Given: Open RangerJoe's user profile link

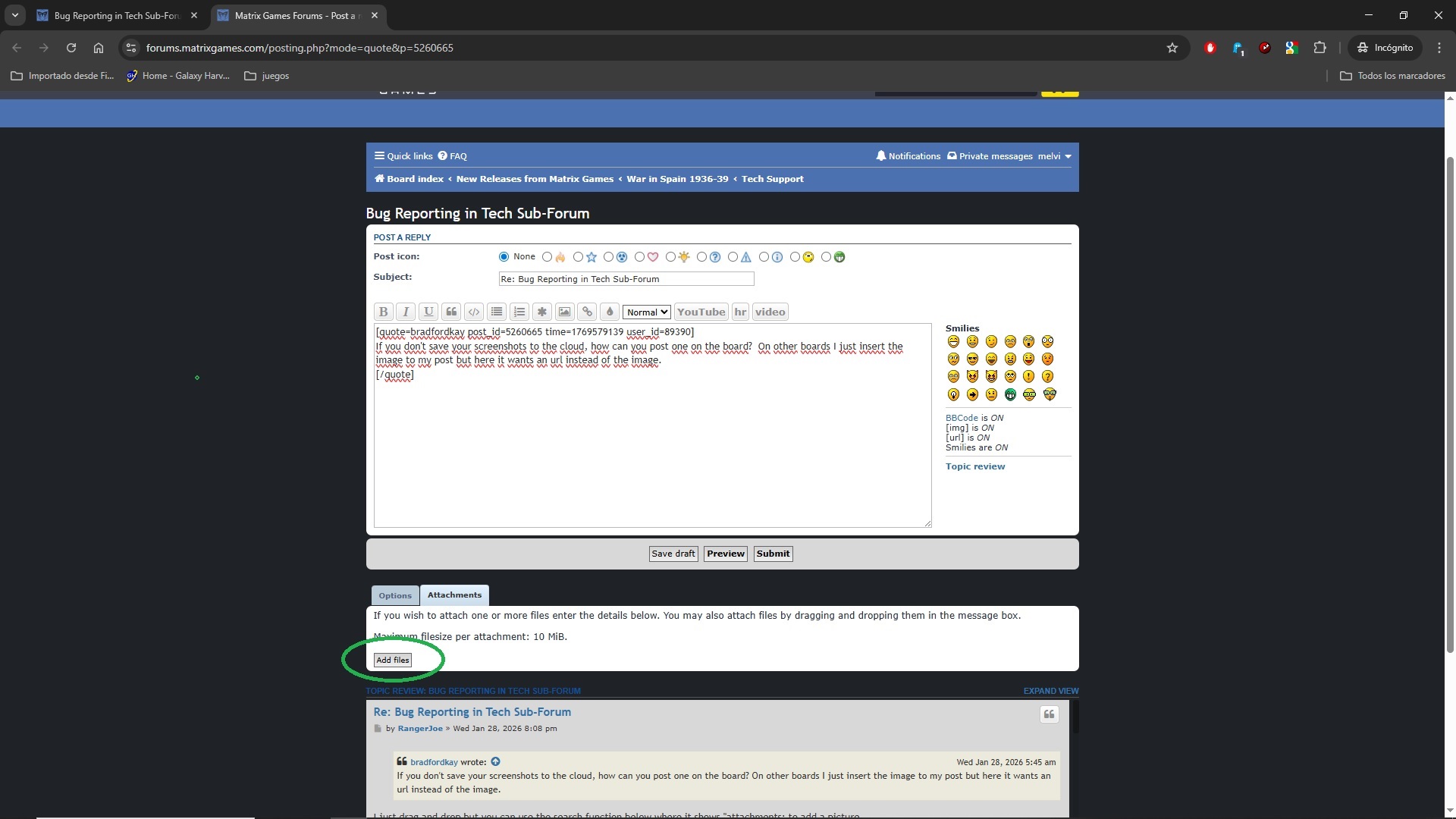Looking at the screenshot, I should 419,729.
